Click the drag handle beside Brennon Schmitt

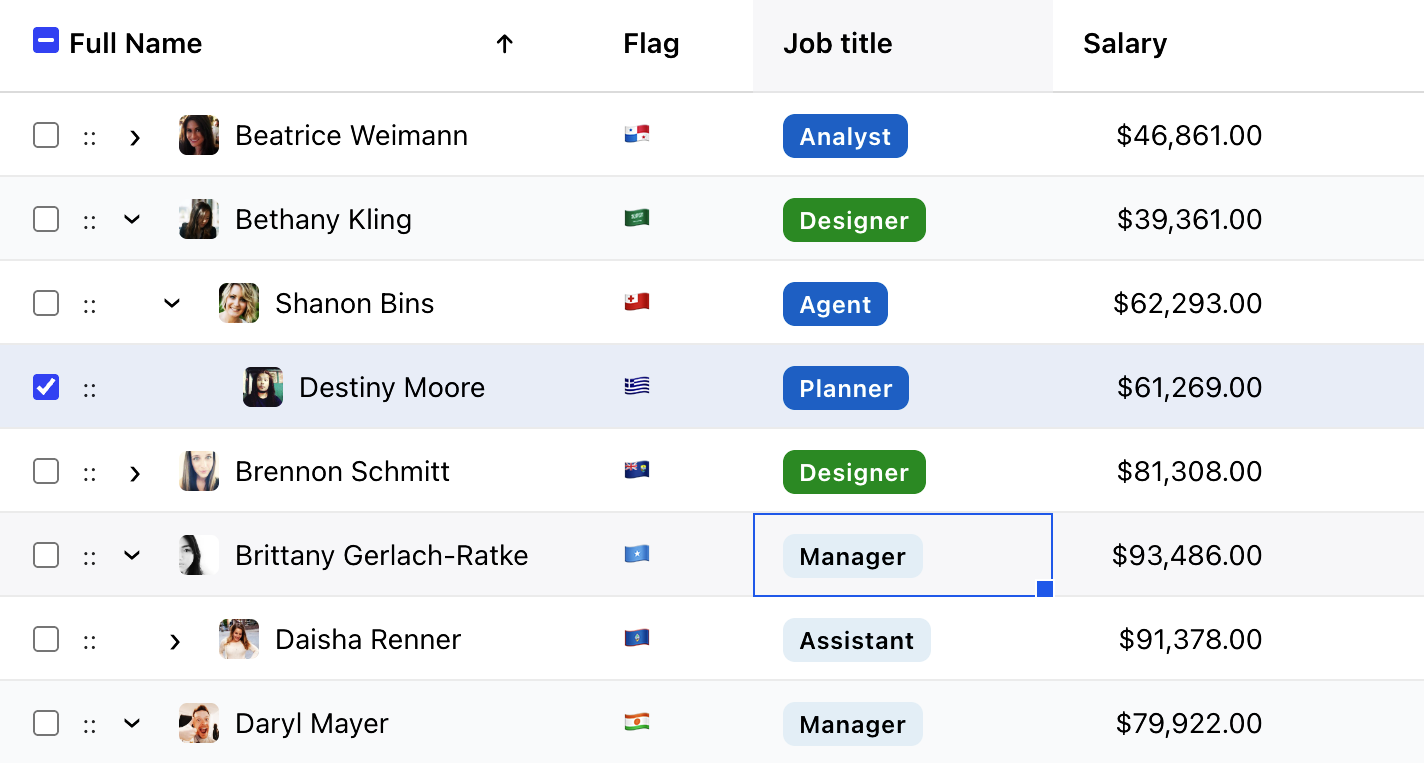(x=89, y=471)
